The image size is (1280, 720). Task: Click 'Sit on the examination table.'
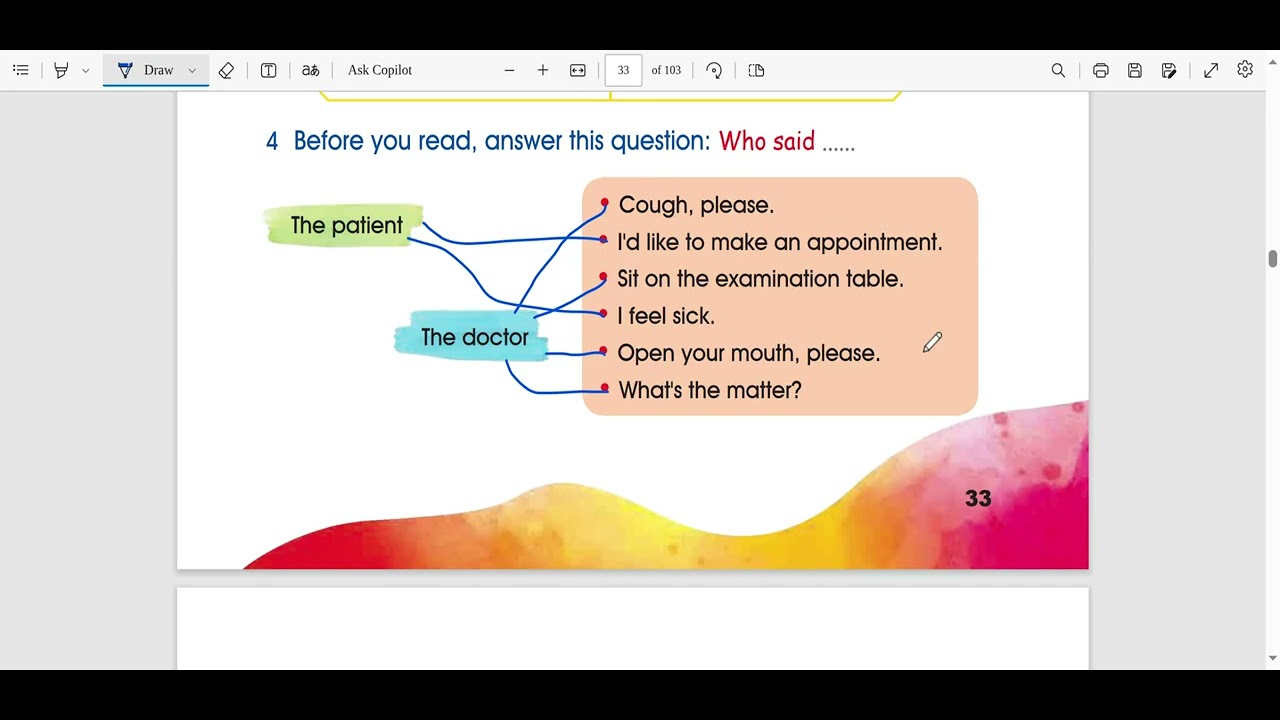click(x=760, y=279)
